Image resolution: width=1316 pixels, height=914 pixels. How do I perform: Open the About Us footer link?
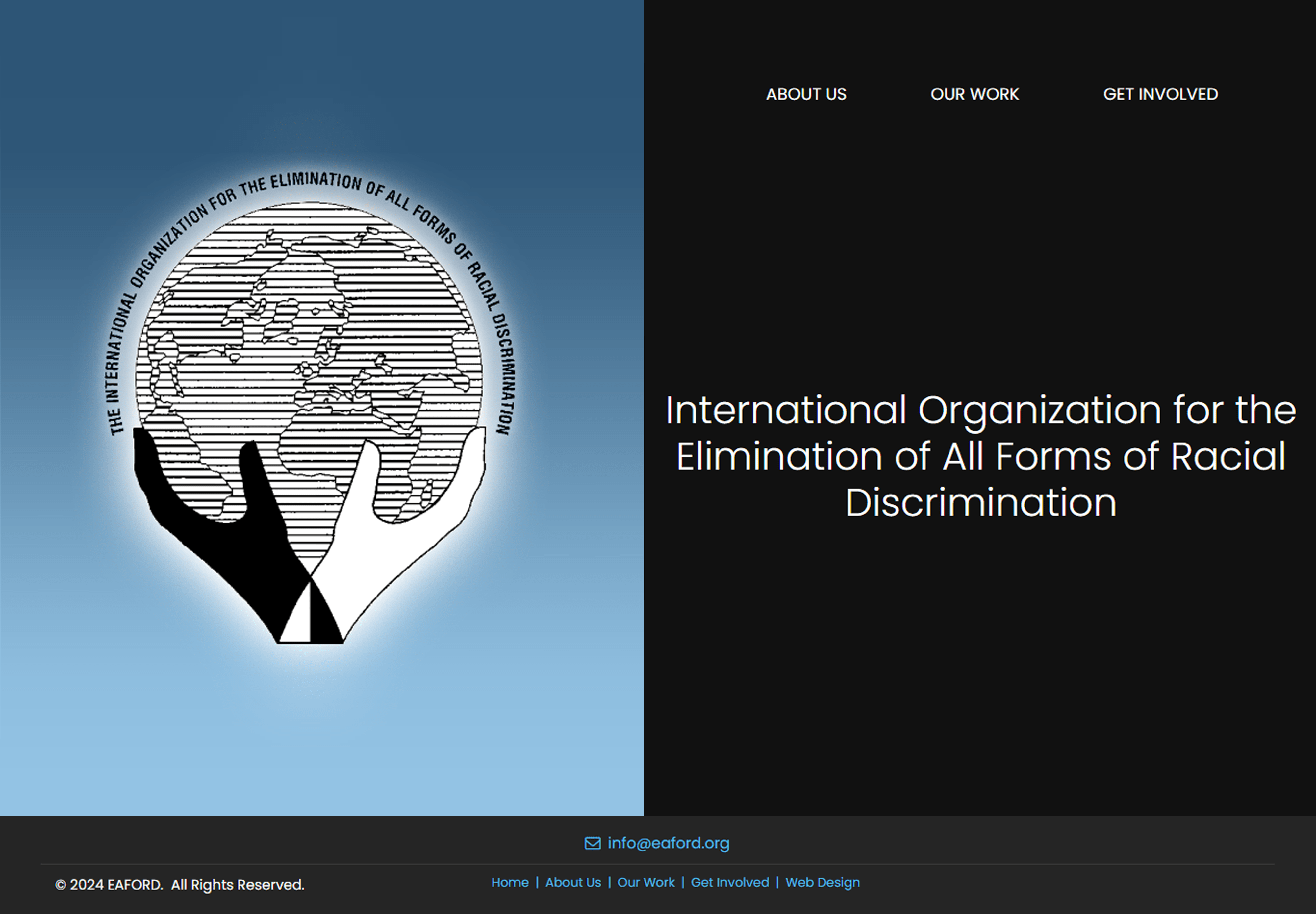pyautogui.click(x=573, y=882)
